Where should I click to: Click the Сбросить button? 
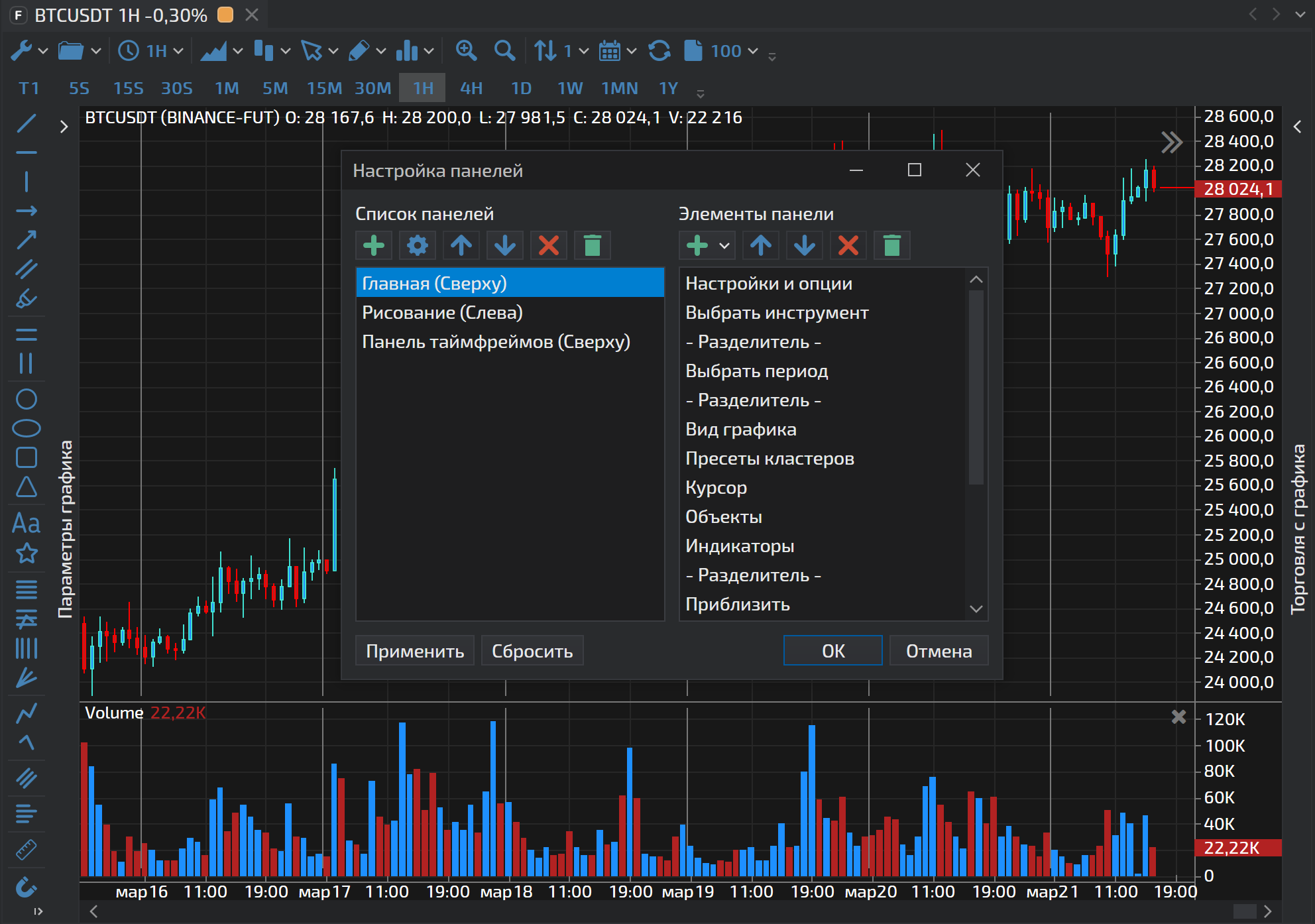(x=532, y=651)
